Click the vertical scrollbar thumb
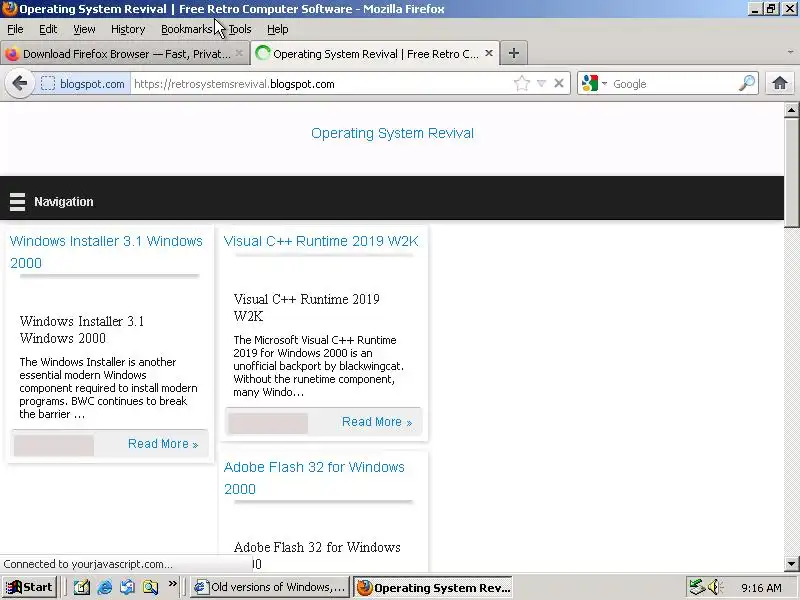Viewport: 800px width, 600px height. tap(791, 172)
